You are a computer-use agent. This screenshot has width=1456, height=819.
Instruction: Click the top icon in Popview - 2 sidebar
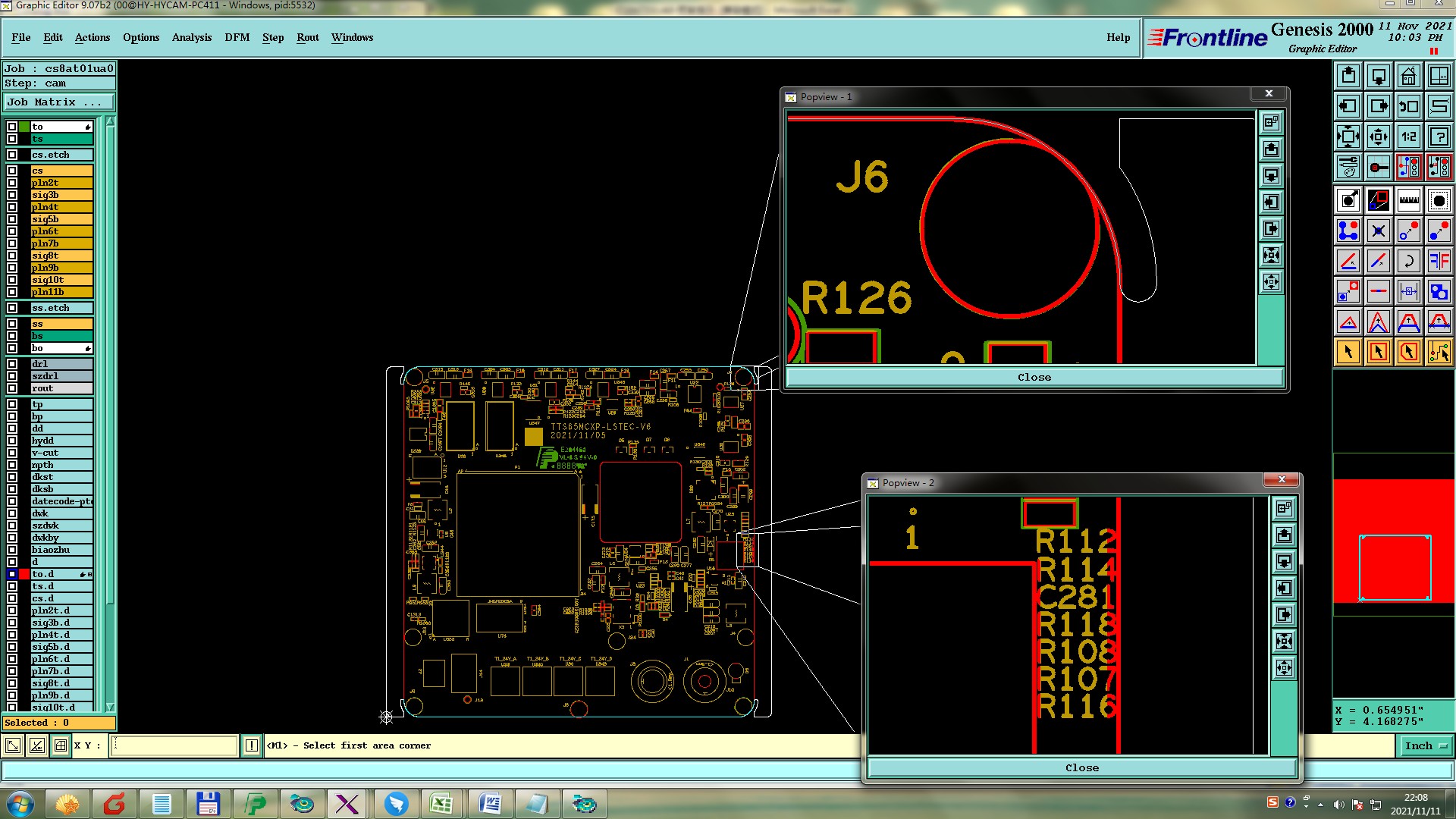tap(1284, 508)
